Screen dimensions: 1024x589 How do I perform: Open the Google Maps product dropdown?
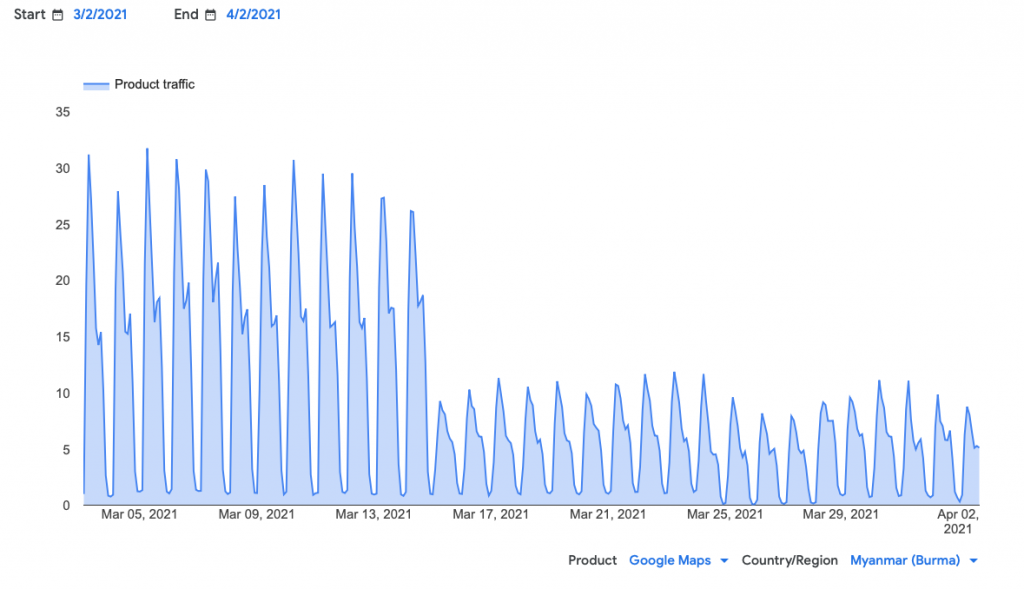click(669, 561)
